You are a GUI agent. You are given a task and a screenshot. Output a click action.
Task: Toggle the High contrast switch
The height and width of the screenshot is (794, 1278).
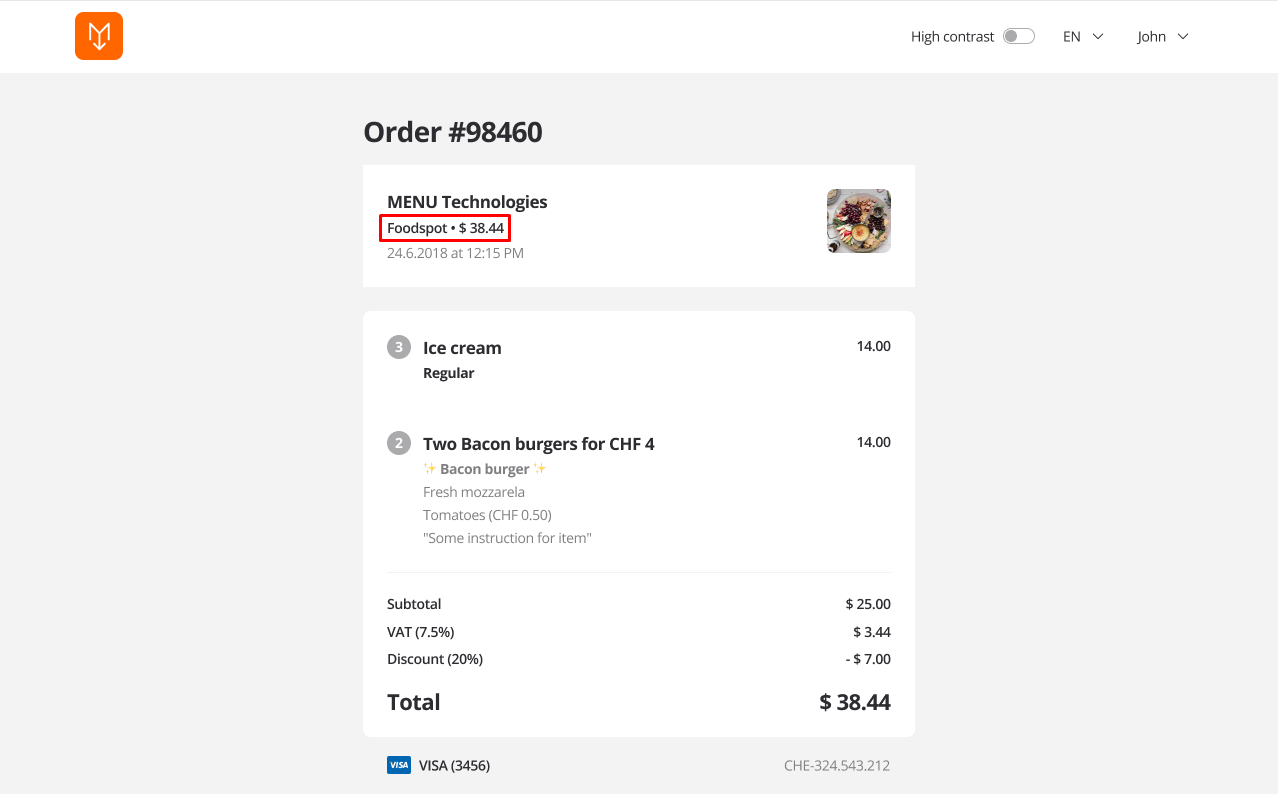click(x=1019, y=36)
